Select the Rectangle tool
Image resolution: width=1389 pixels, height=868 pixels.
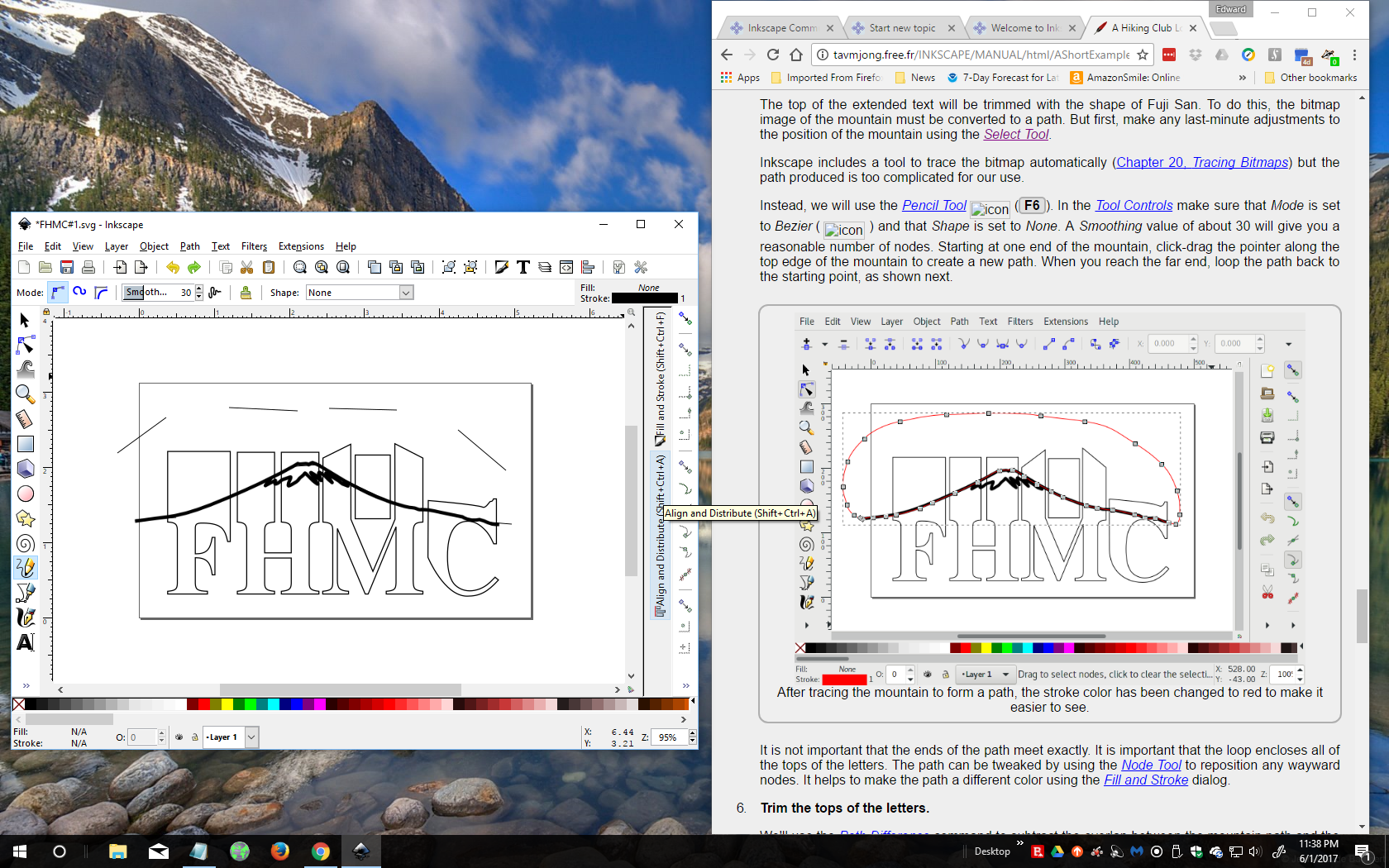(25, 444)
